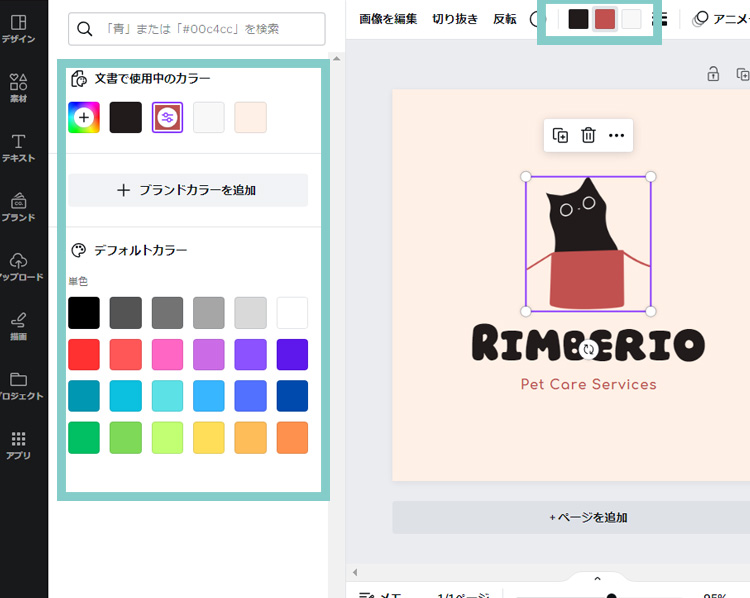Click ページを追加 add page button
The image size is (750, 598).
tap(588, 517)
